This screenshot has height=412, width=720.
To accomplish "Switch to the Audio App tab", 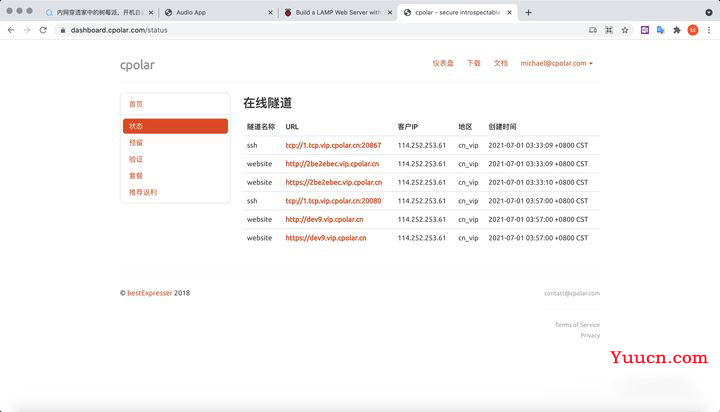I will pyautogui.click(x=216, y=12).
